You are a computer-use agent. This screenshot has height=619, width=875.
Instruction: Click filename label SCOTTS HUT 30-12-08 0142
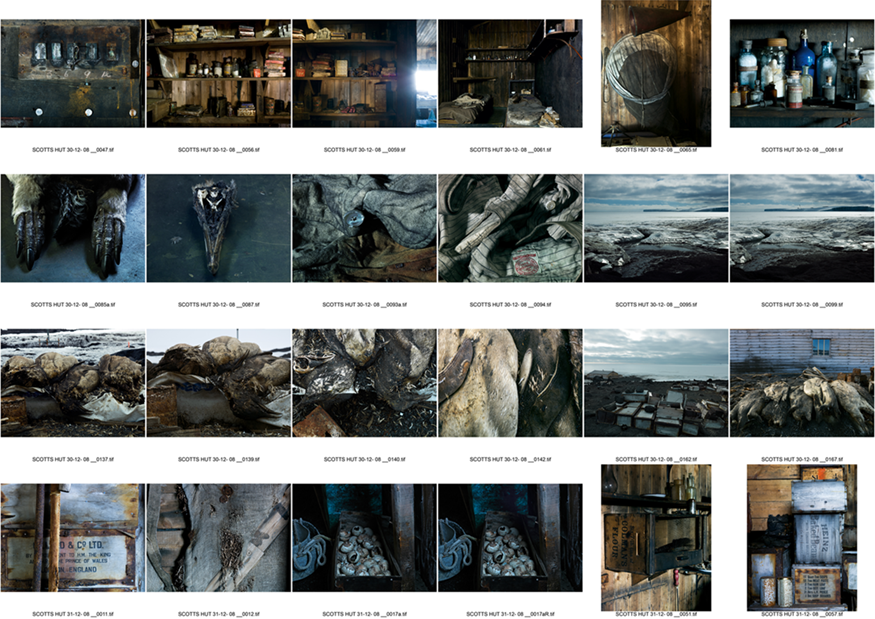pyautogui.click(x=510, y=459)
